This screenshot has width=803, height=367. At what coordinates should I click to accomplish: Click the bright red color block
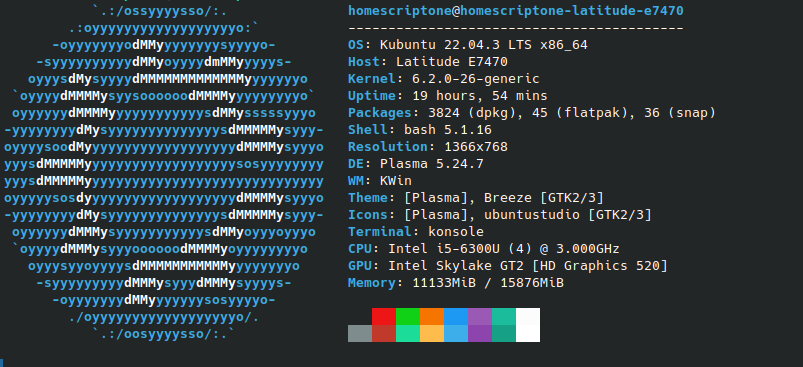tap(384, 316)
